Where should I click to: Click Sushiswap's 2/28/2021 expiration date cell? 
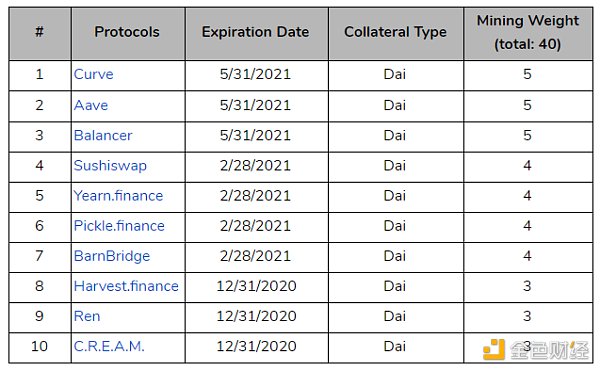click(x=256, y=166)
